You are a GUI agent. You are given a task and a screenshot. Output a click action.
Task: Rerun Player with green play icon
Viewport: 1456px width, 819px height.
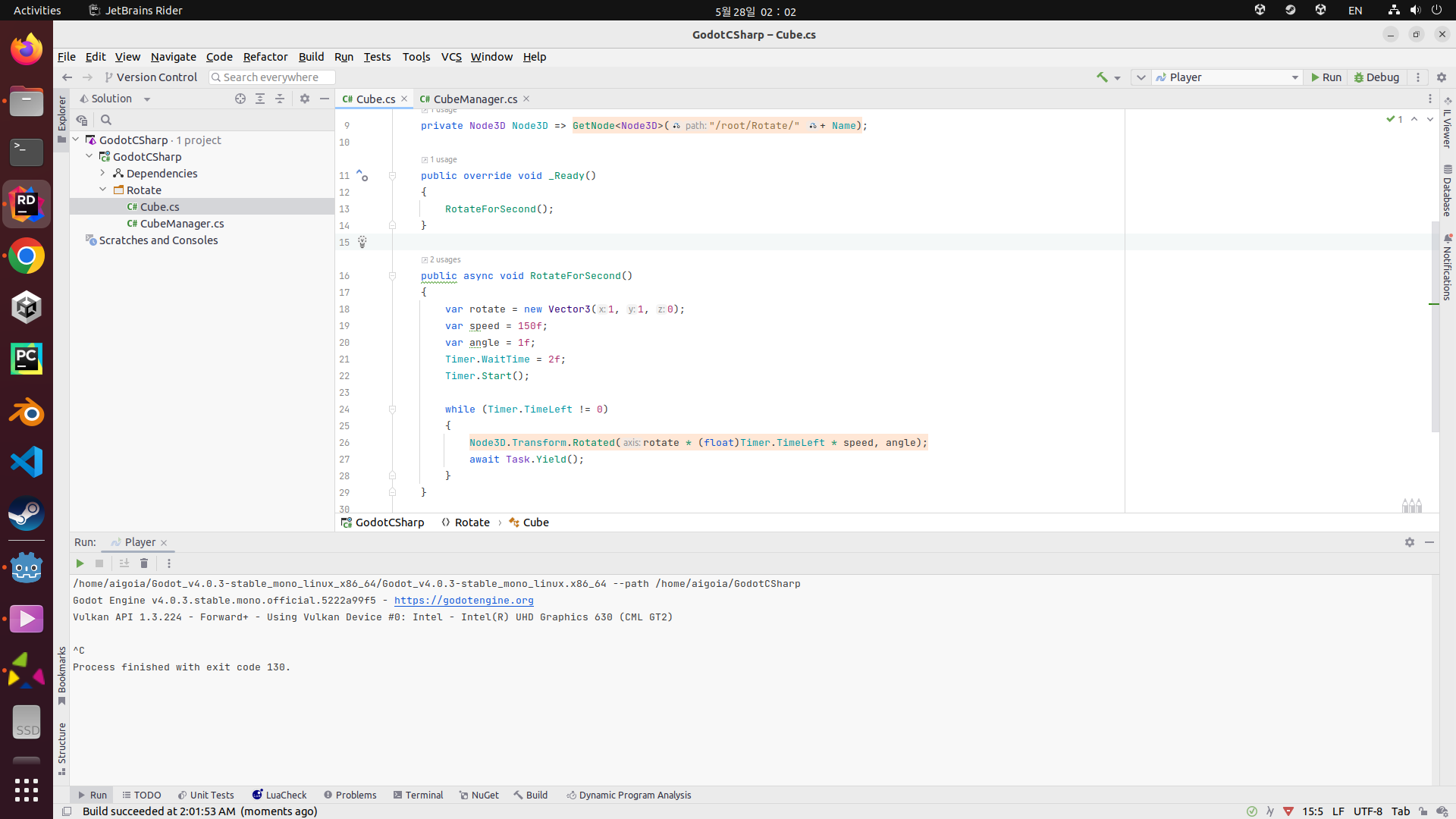[80, 563]
